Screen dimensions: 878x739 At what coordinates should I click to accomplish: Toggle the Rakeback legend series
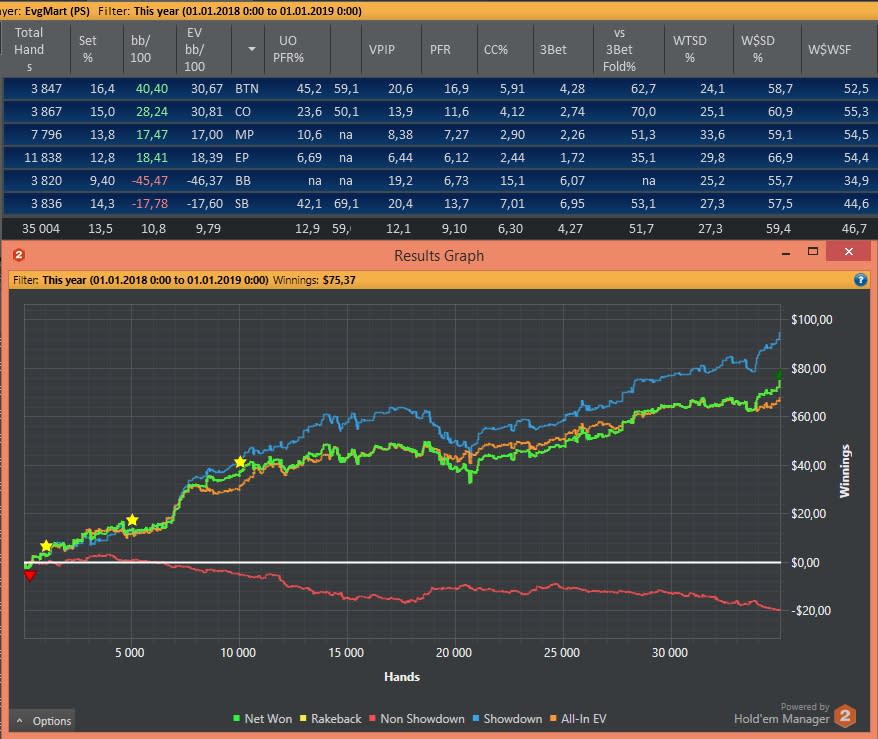[330, 719]
